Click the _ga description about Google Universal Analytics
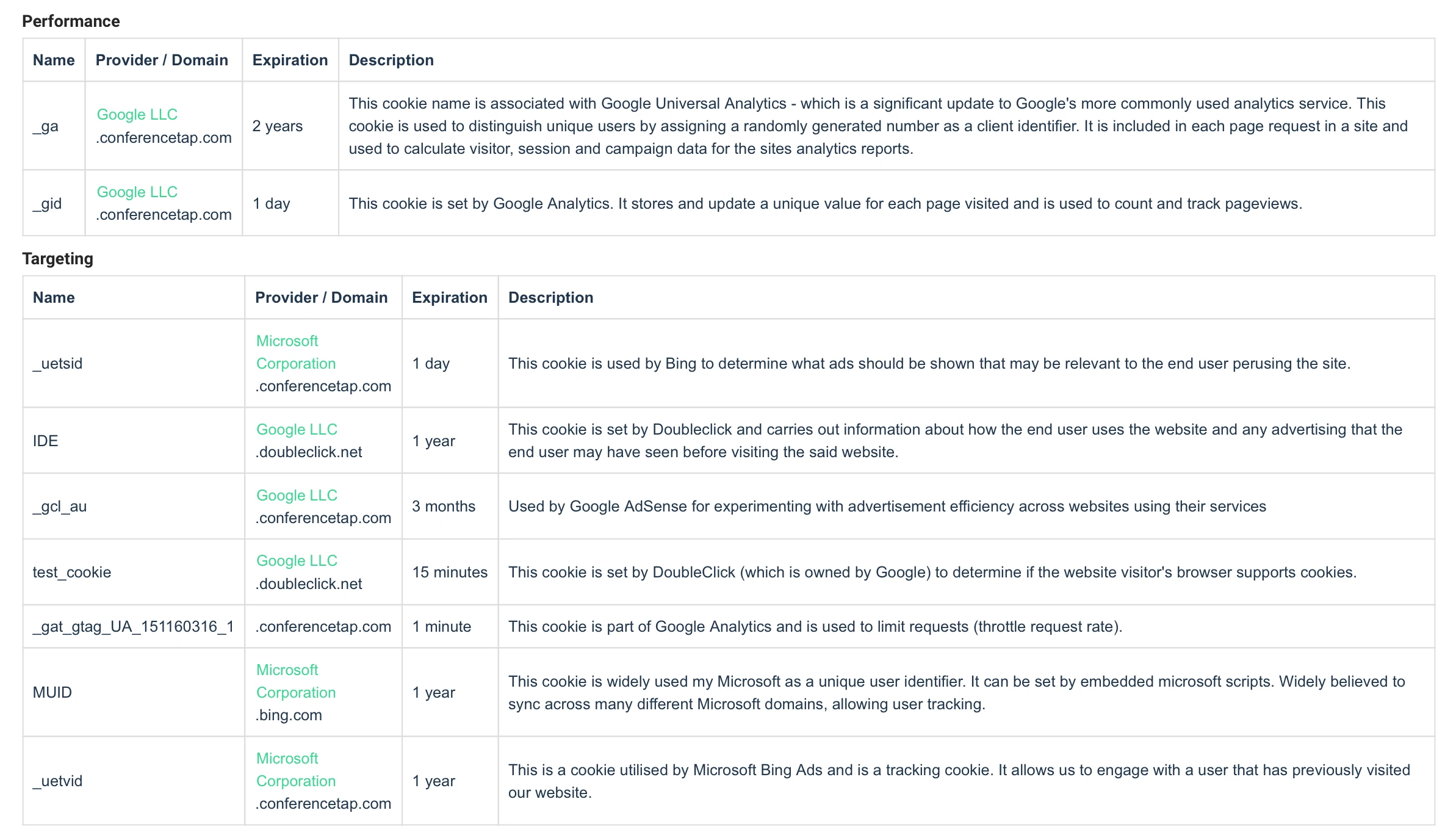Viewport: 1456px width, 835px height. tap(878, 126)
